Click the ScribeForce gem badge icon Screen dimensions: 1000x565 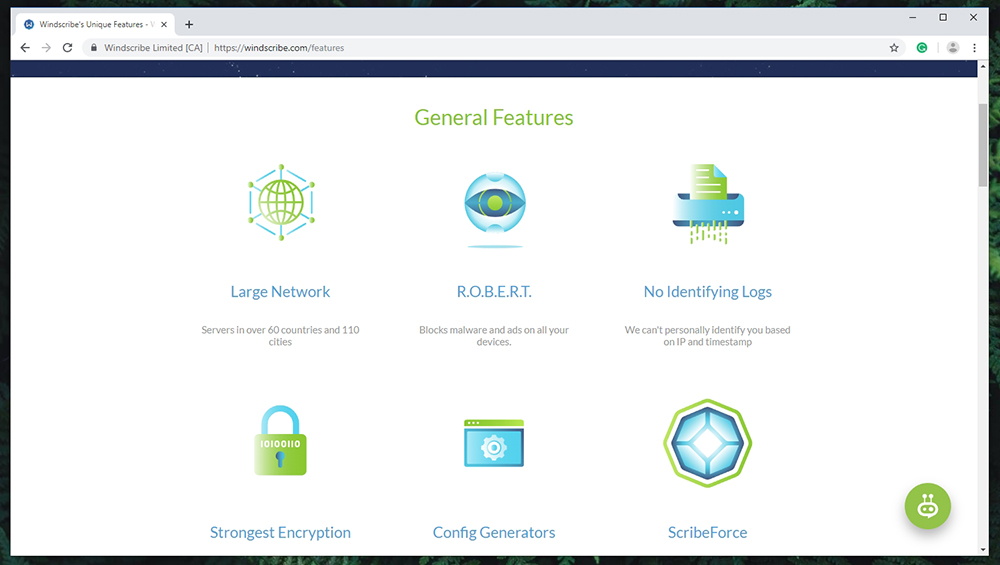pyautogui.click(x=707, y=443)
